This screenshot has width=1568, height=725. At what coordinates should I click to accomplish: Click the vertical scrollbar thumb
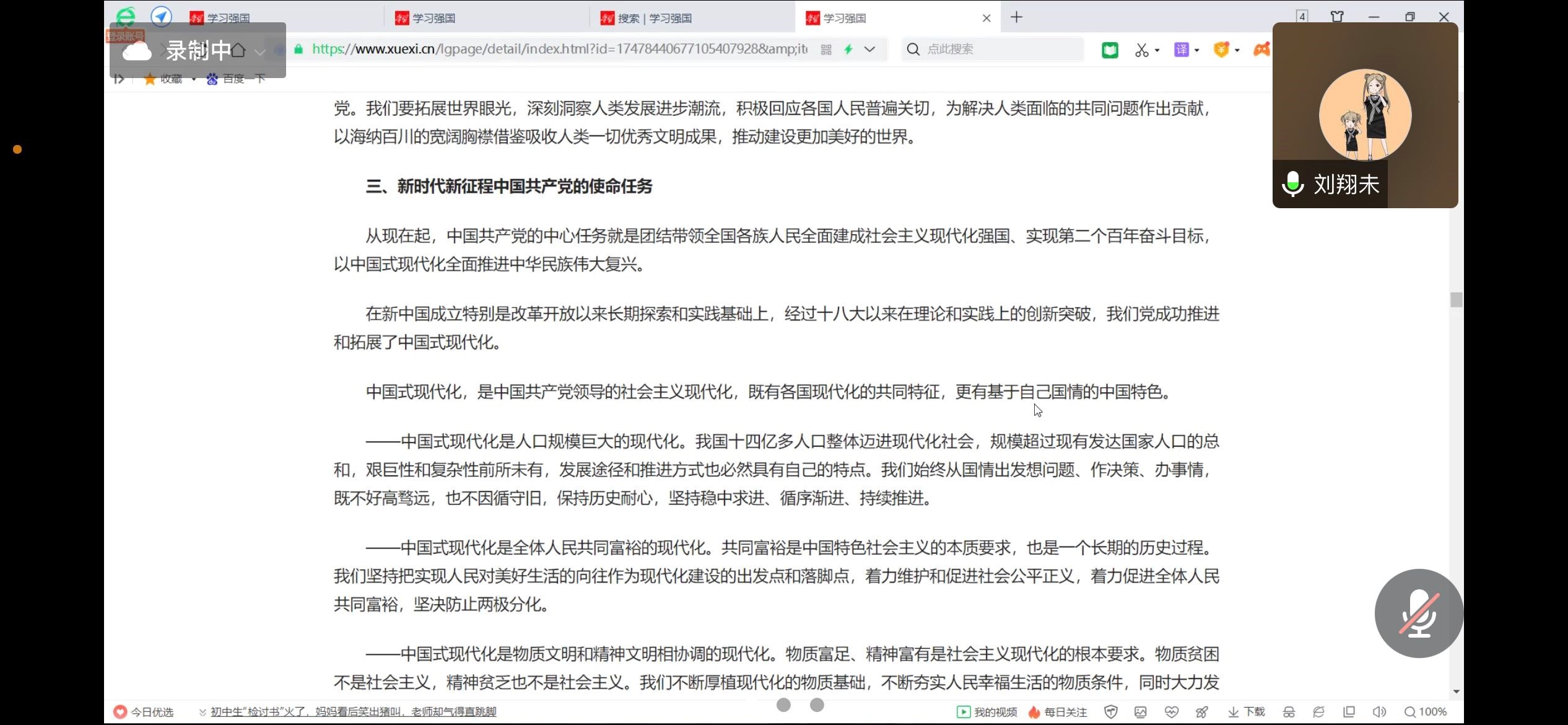coord(1456,300)
